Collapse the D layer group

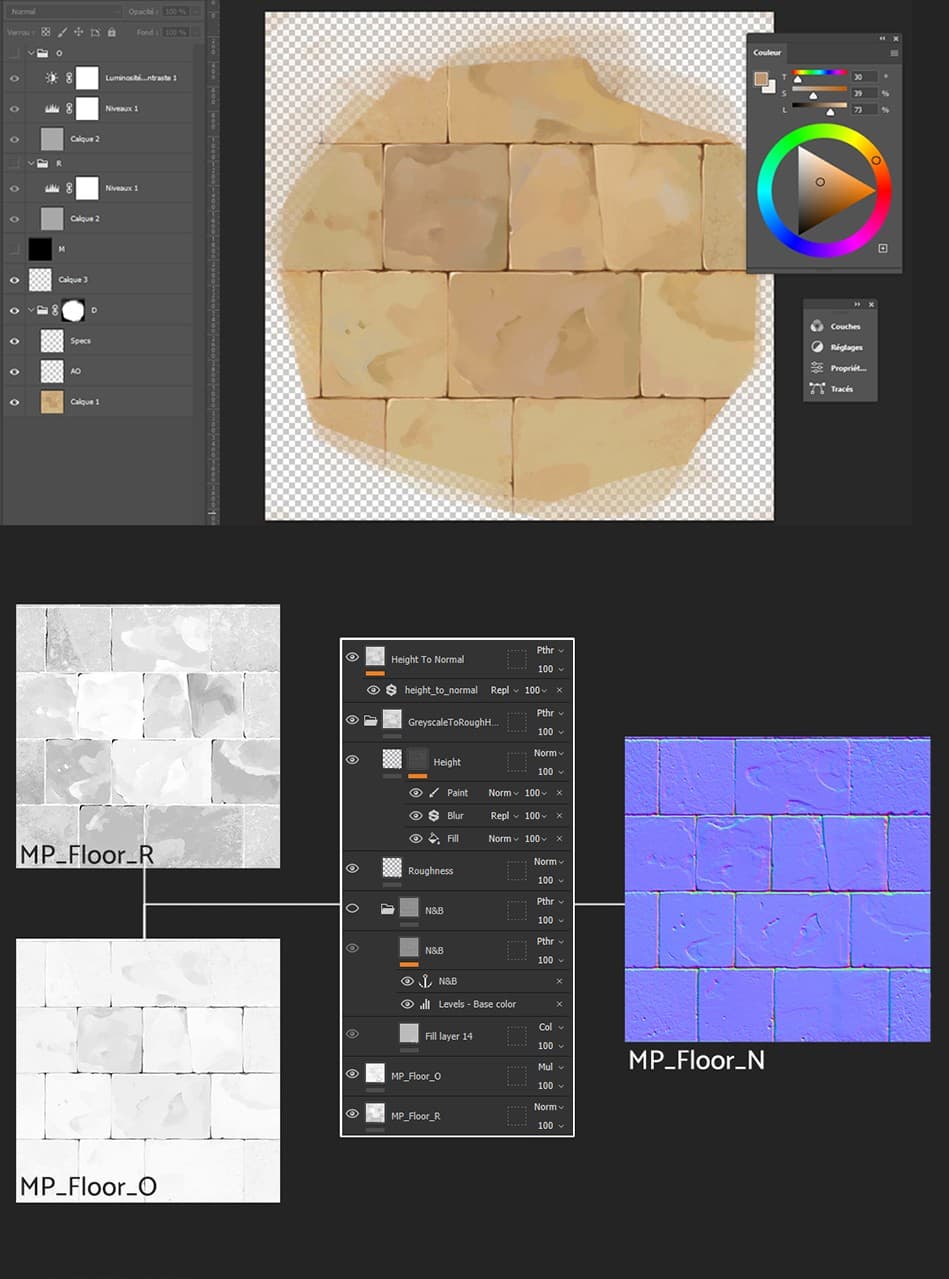(31, 311)
